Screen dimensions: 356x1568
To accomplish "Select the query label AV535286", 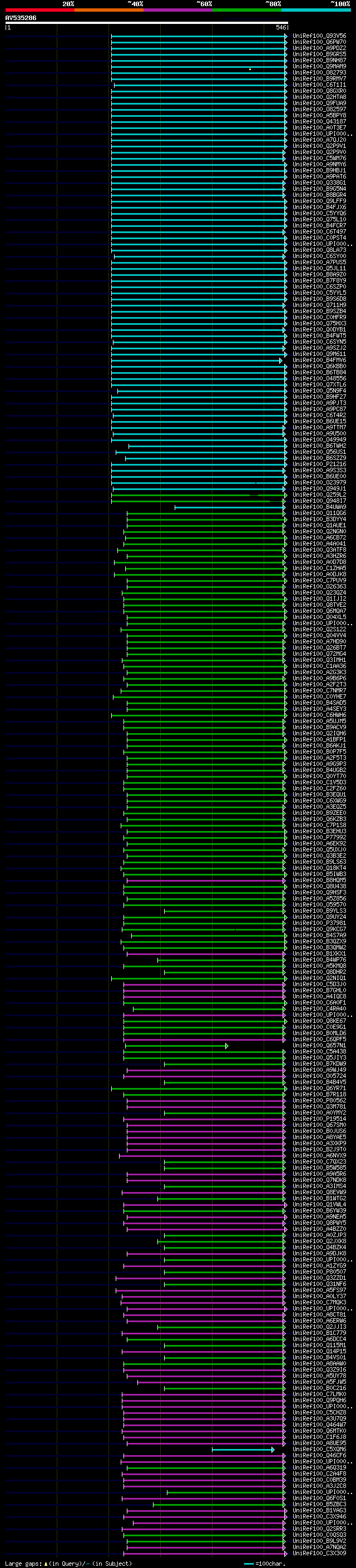I will [21, 18].
